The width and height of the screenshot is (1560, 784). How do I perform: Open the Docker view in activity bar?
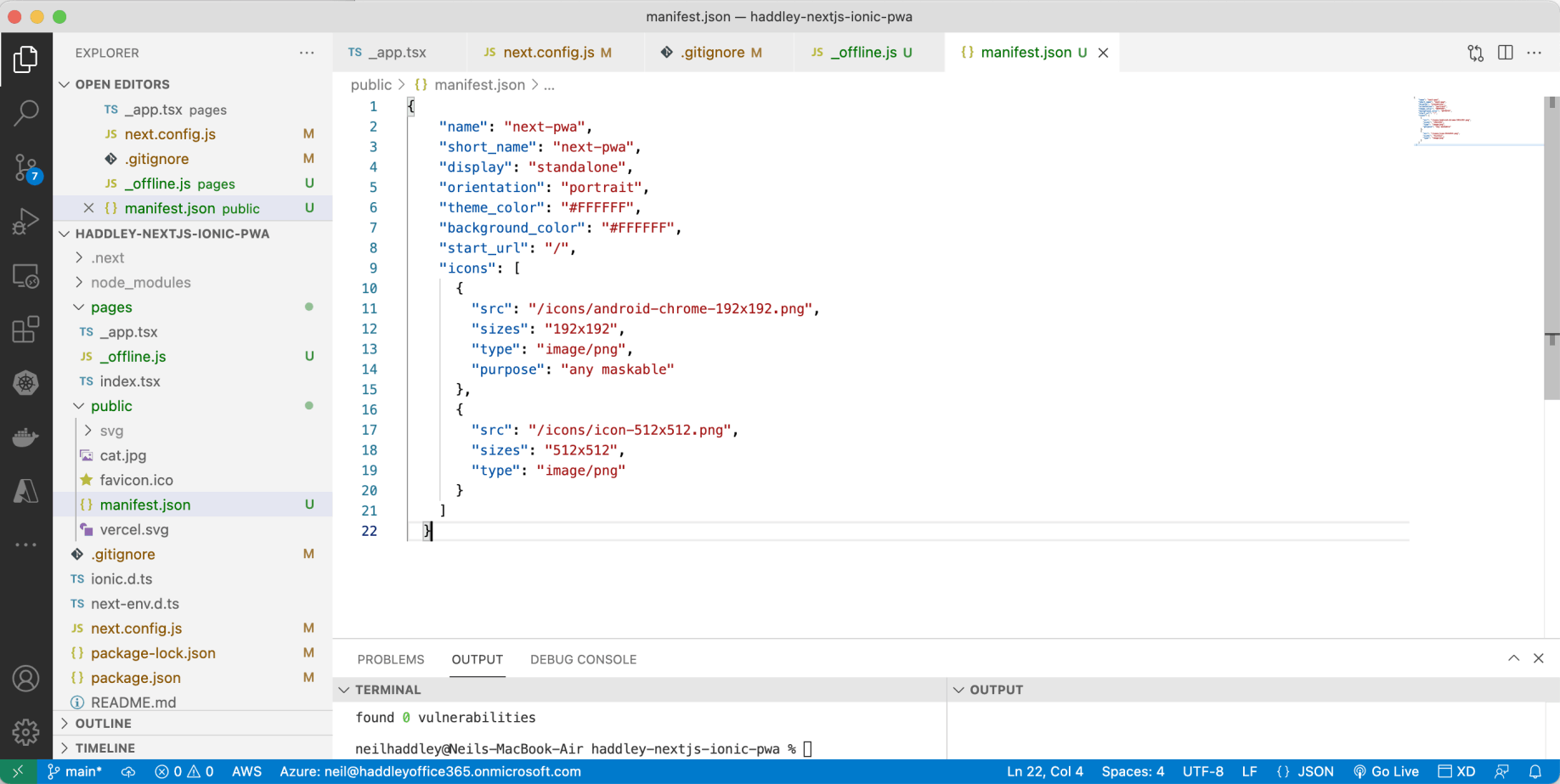[26, 437]
